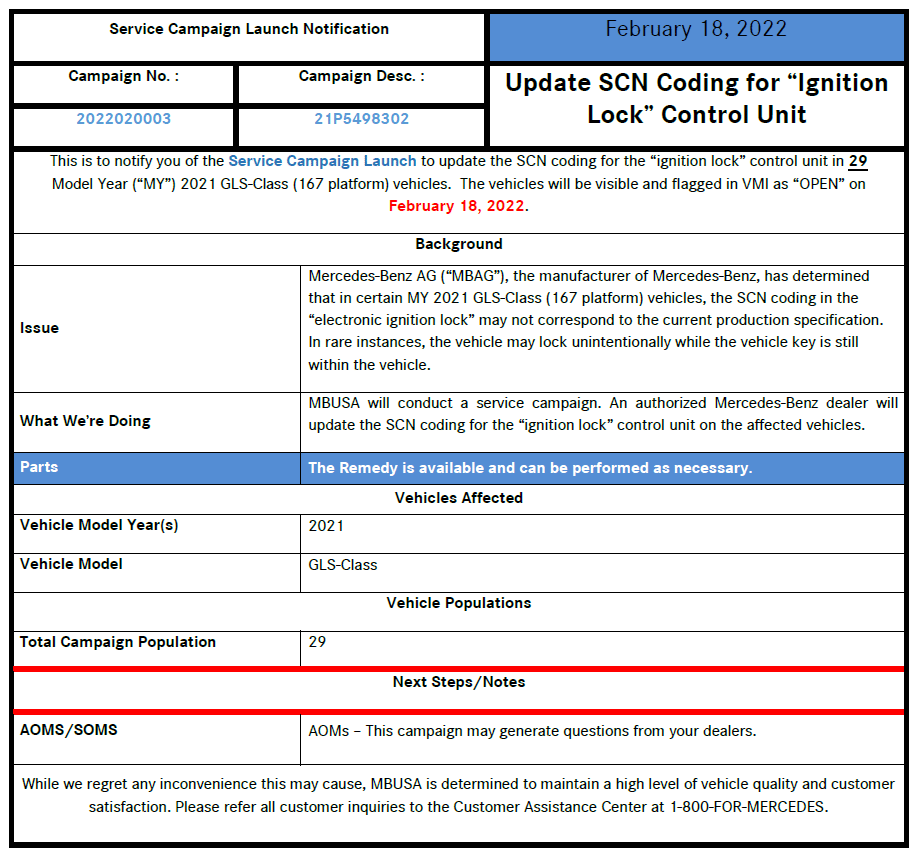
Task: Click the Issue paragraph starting 'Mercedes-Benz AG'
Action: tap(596, 320)
